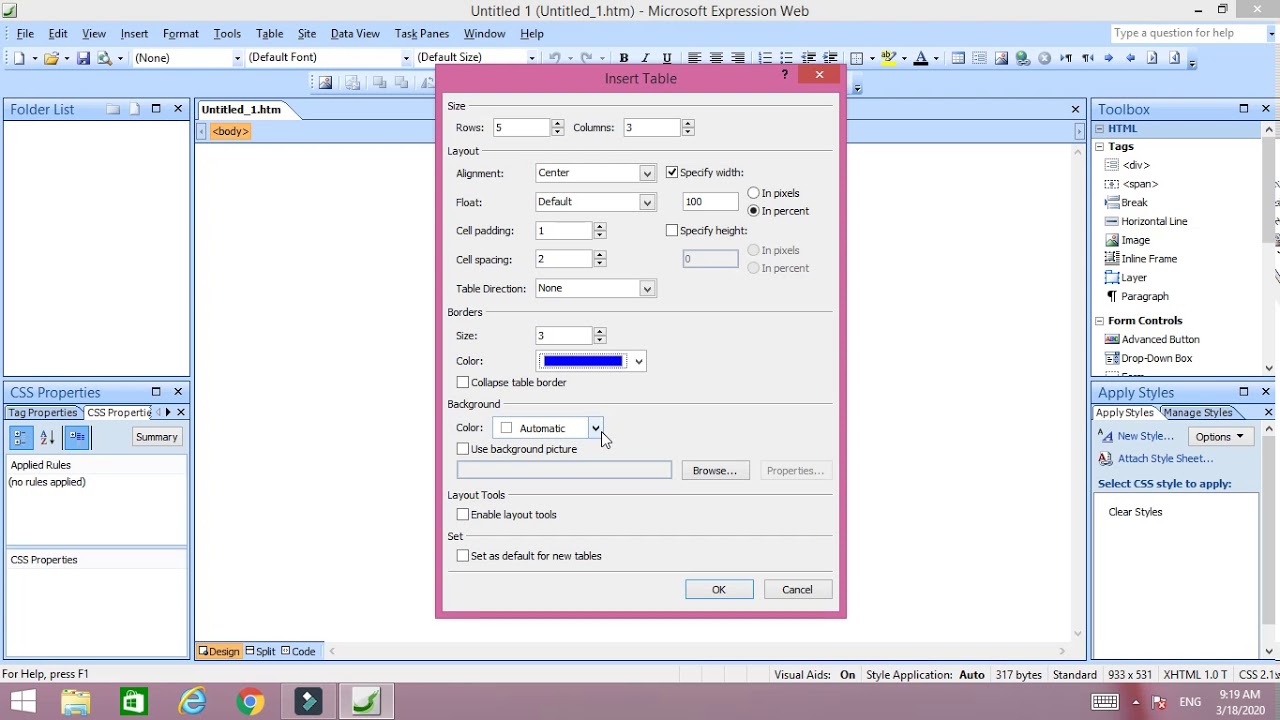
Task: Click the Open folder toolbar icon
Action: pyautogui.click(x=51, y=58)
